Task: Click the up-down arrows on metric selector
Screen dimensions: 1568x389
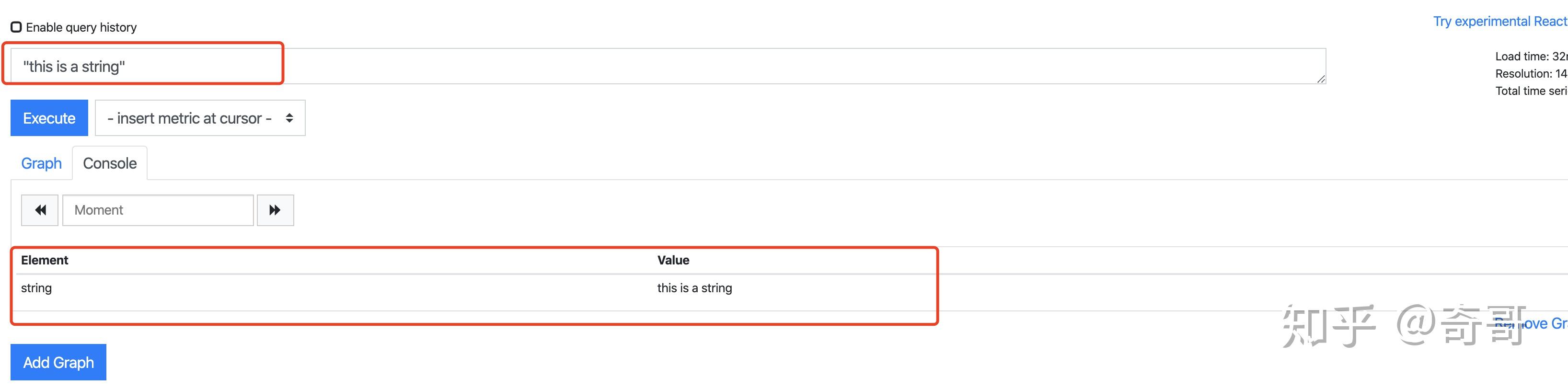Action: click(x=290, y=118)
